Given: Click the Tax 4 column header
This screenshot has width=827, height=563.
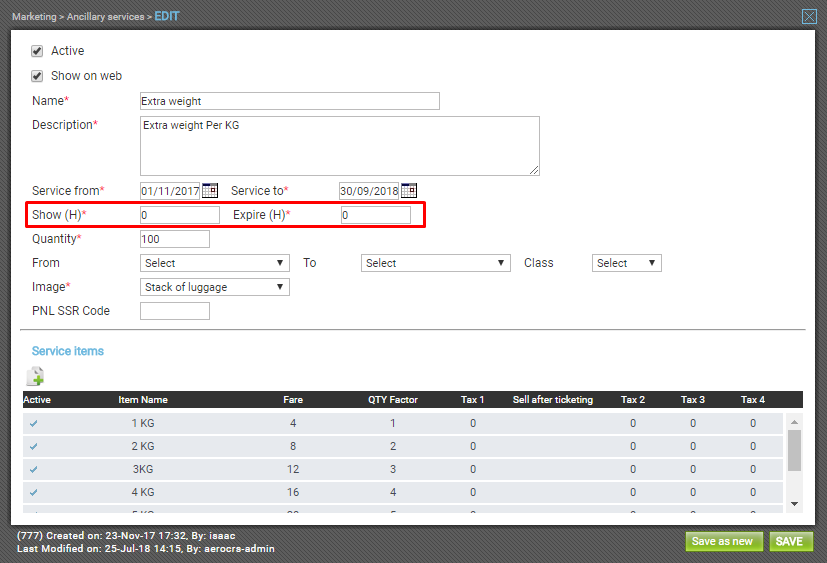Looking at the screenshot, I should [753, 400].
